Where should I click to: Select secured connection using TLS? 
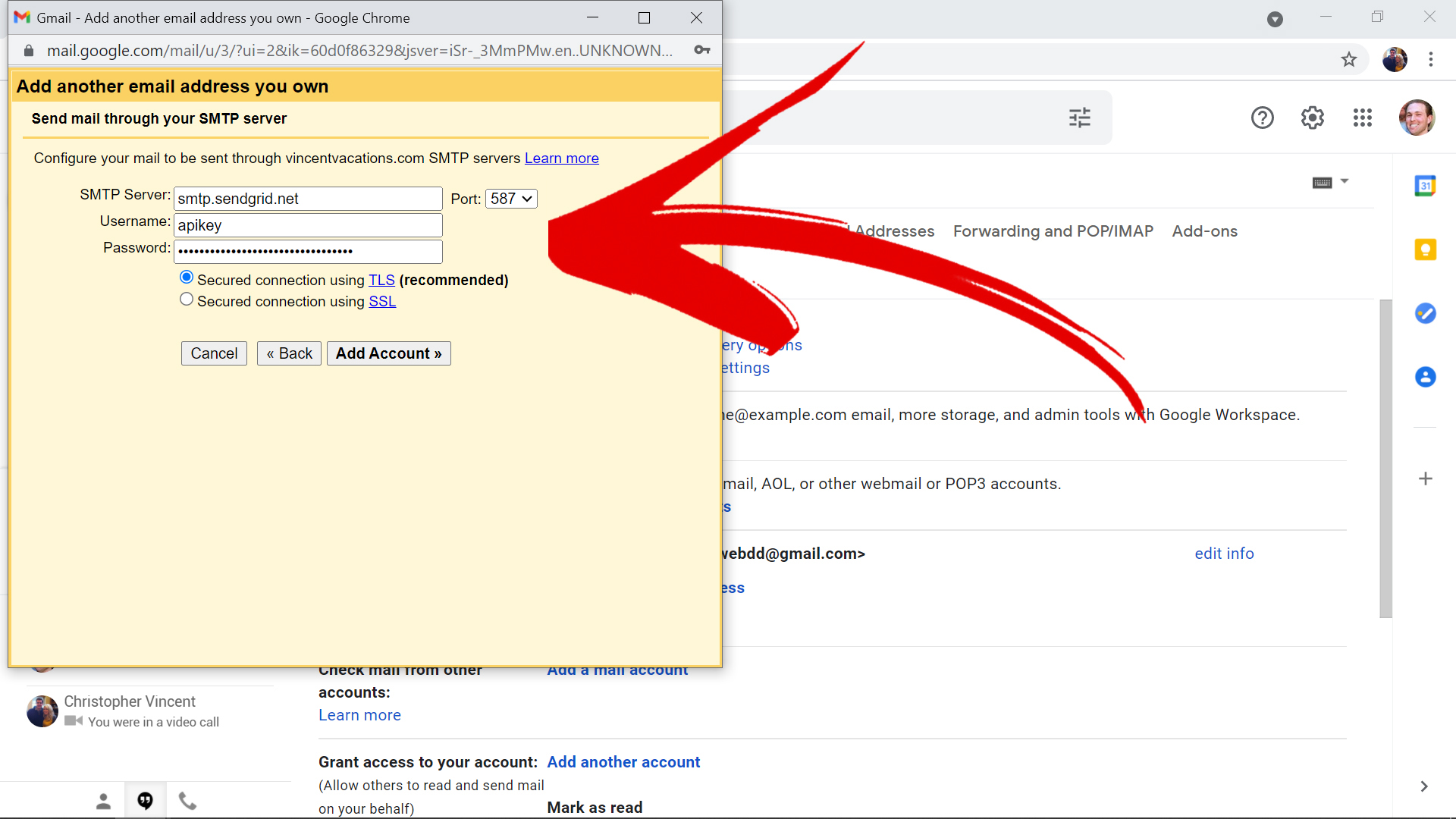pos(187,278)
